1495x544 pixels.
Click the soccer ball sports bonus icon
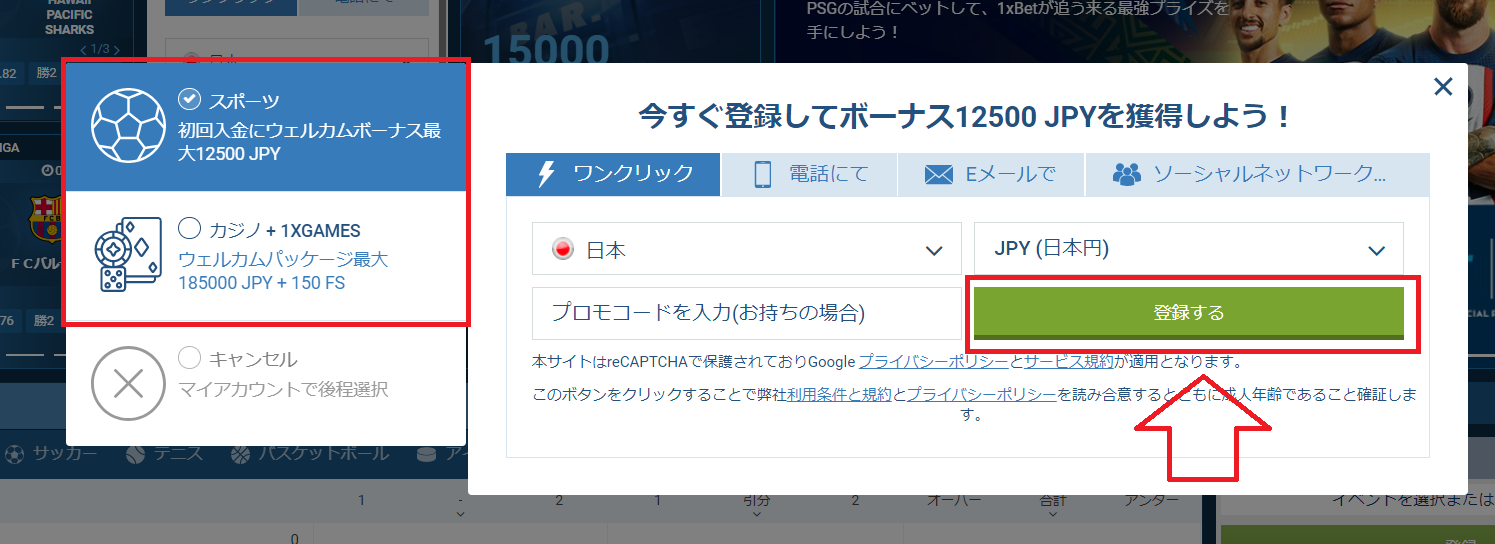pyautogui.click(x=127, y=127)
